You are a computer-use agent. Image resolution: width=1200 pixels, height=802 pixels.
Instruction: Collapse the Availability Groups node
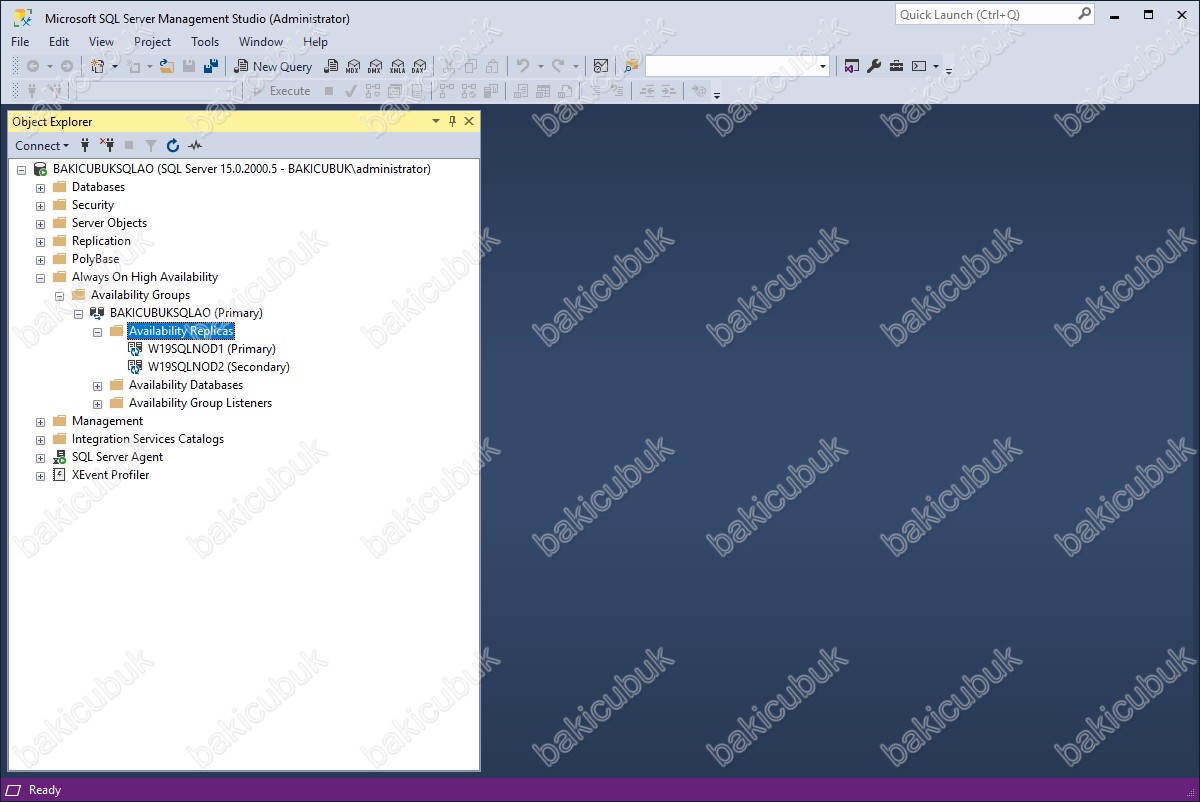tap(60, 296)
